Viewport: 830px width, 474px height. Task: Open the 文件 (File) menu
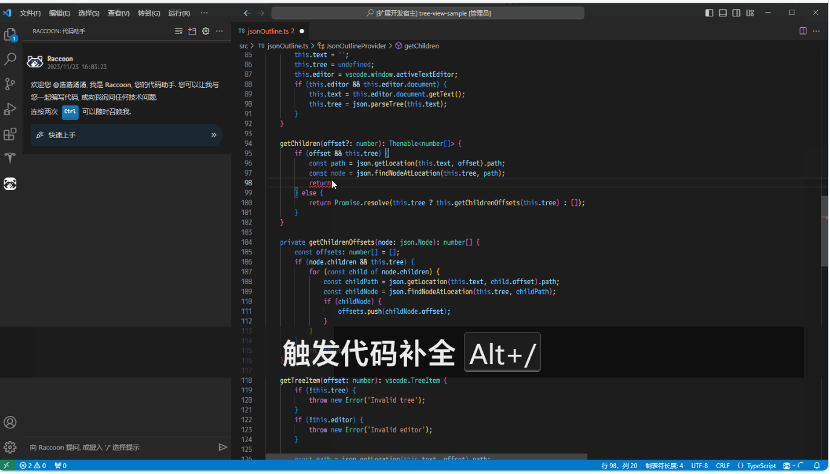point(30,12)
